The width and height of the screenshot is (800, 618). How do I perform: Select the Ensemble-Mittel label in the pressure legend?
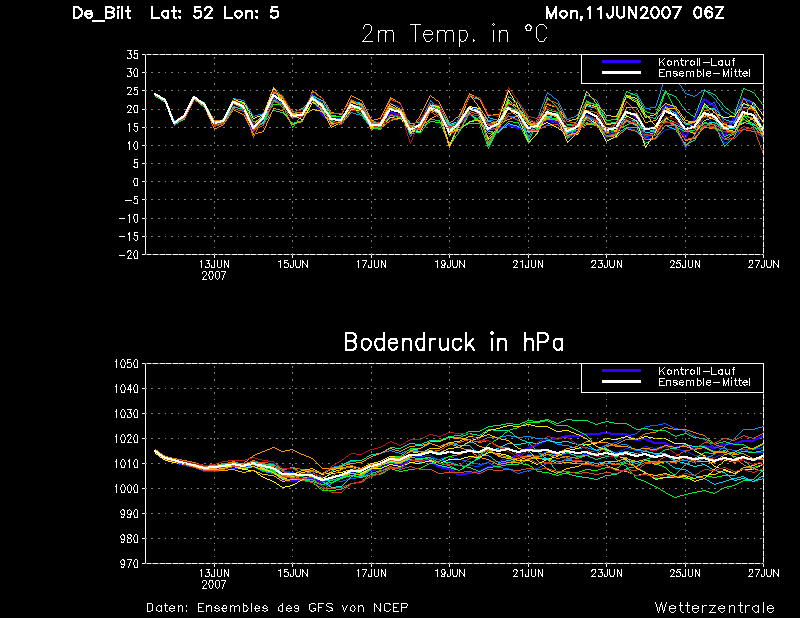tap(703, 382)
